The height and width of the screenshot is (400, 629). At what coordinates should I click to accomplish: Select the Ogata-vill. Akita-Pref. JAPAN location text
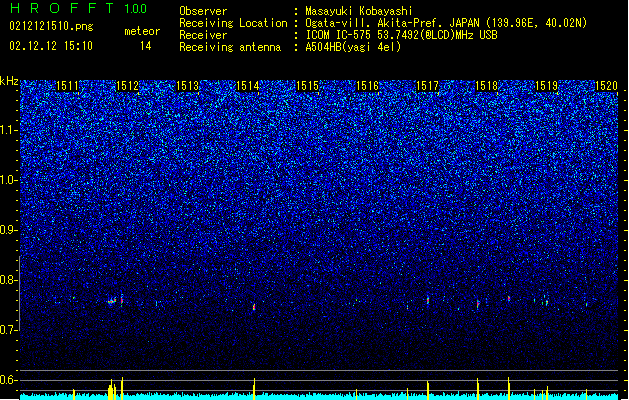446,23
